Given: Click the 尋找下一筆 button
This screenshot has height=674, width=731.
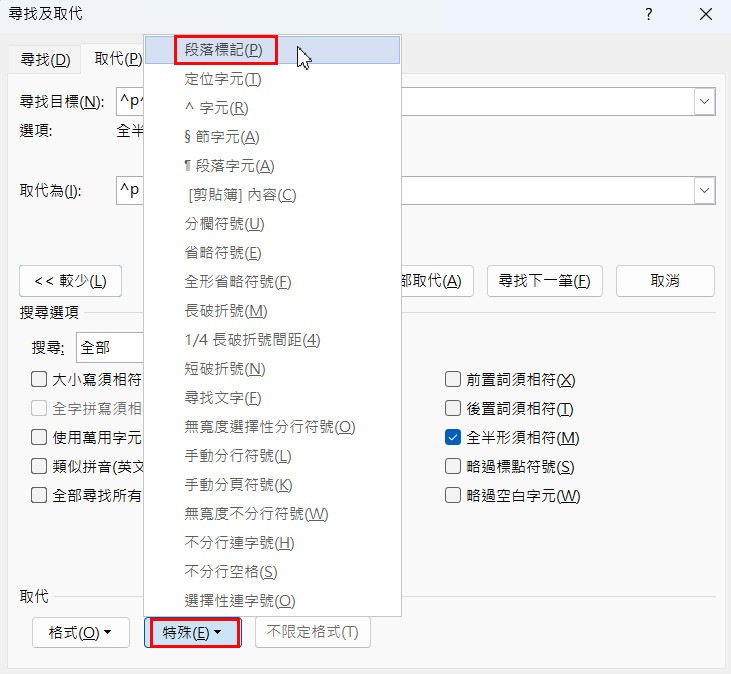Looking at the screenshot, I should click(545, 281).
